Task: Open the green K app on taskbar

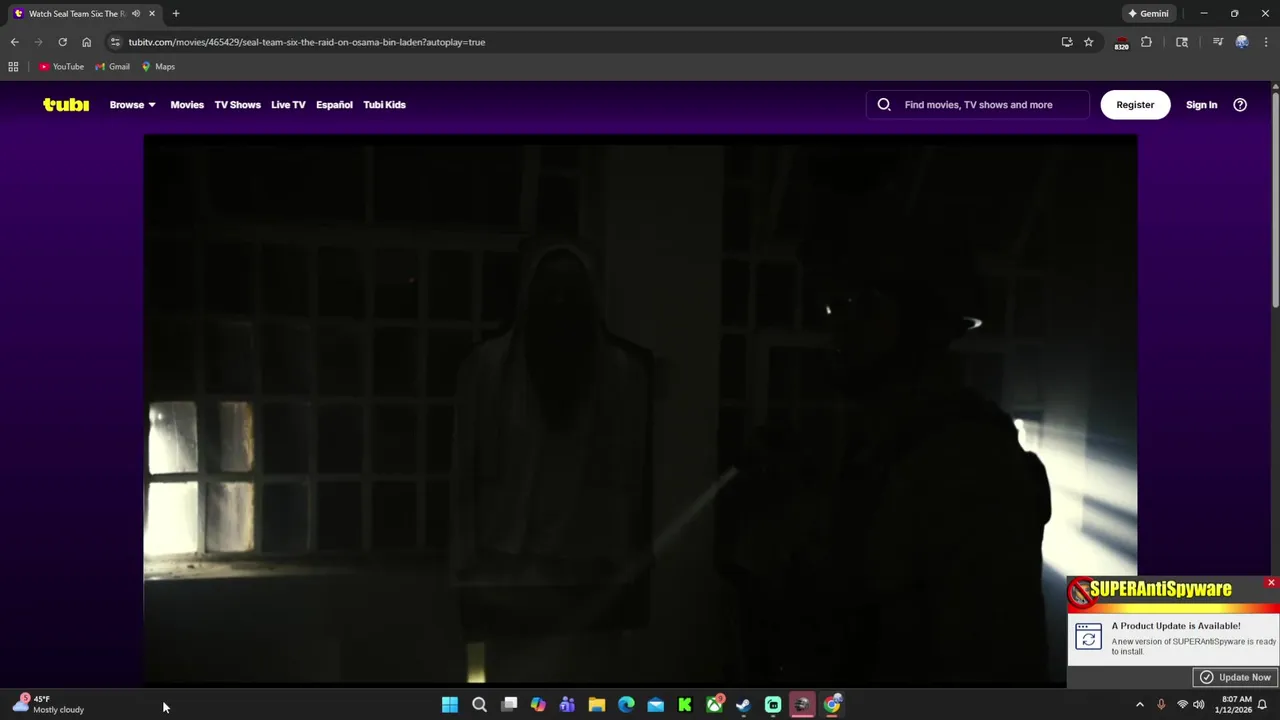Action: (685, 705)
